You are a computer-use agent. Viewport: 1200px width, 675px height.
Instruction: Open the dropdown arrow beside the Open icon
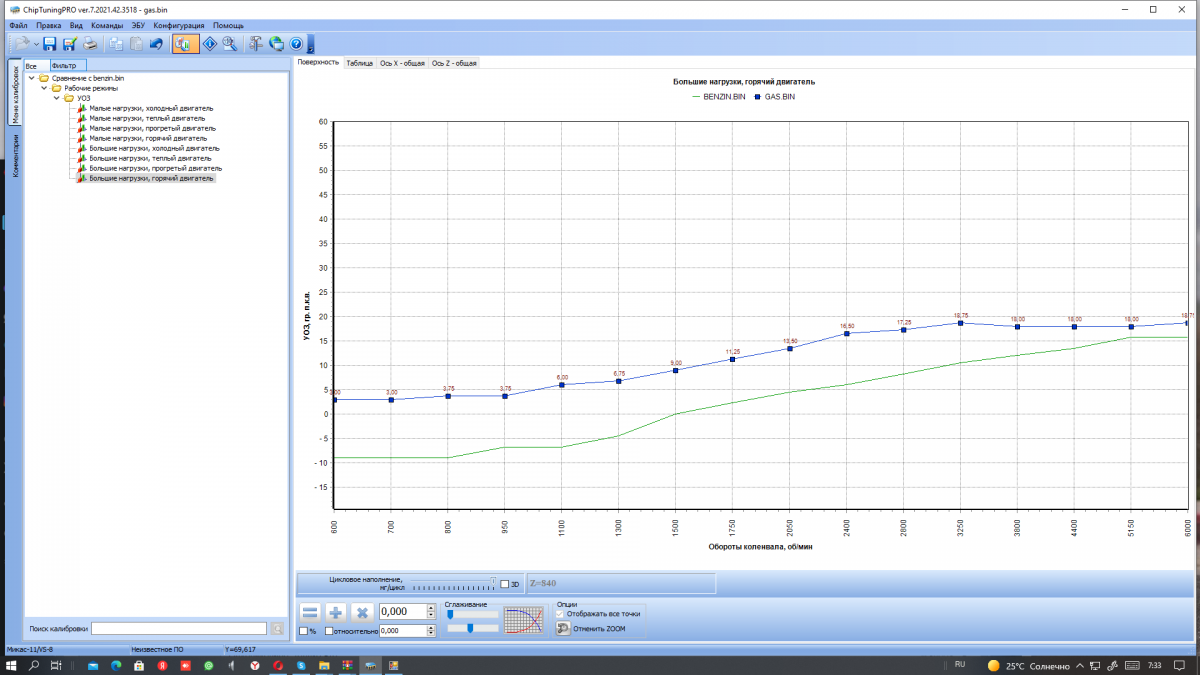point(36,44)
